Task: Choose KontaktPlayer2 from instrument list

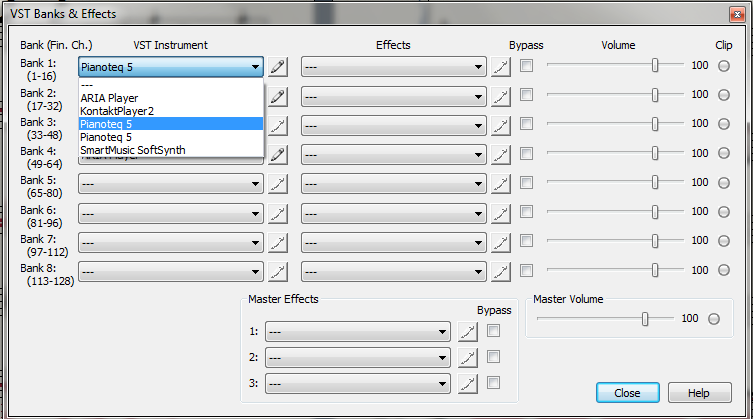Action: (171, 111)
